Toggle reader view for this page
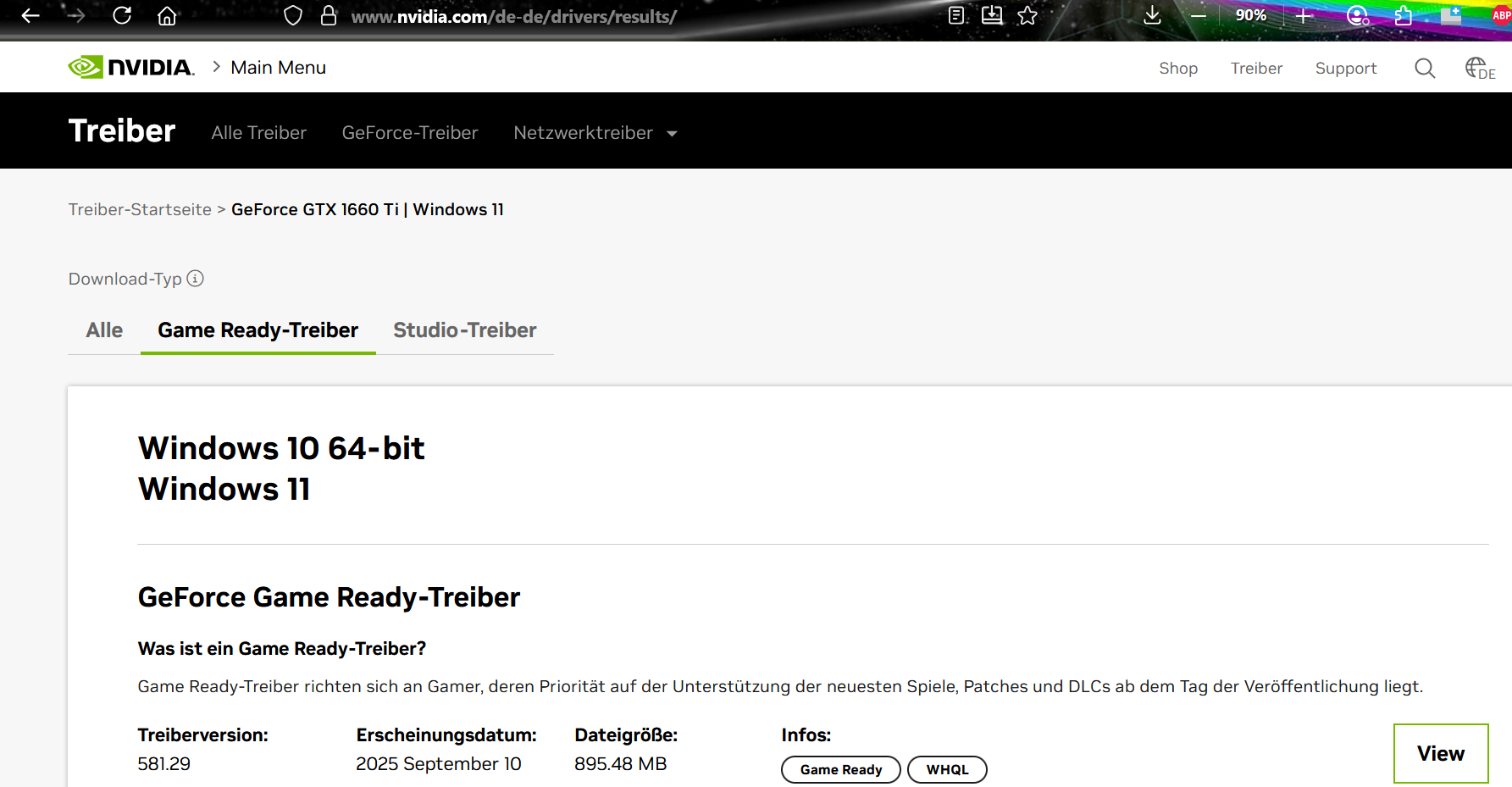The image size is (1512, 787). 956,15
